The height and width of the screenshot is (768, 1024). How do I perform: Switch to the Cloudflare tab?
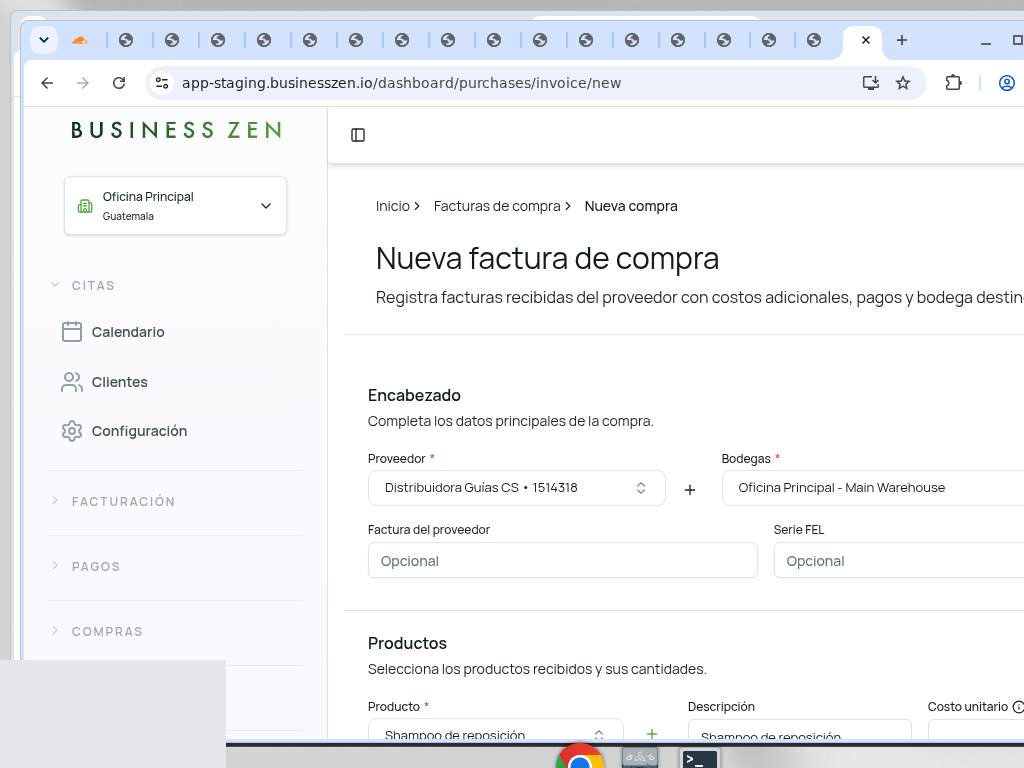(80, 40)
